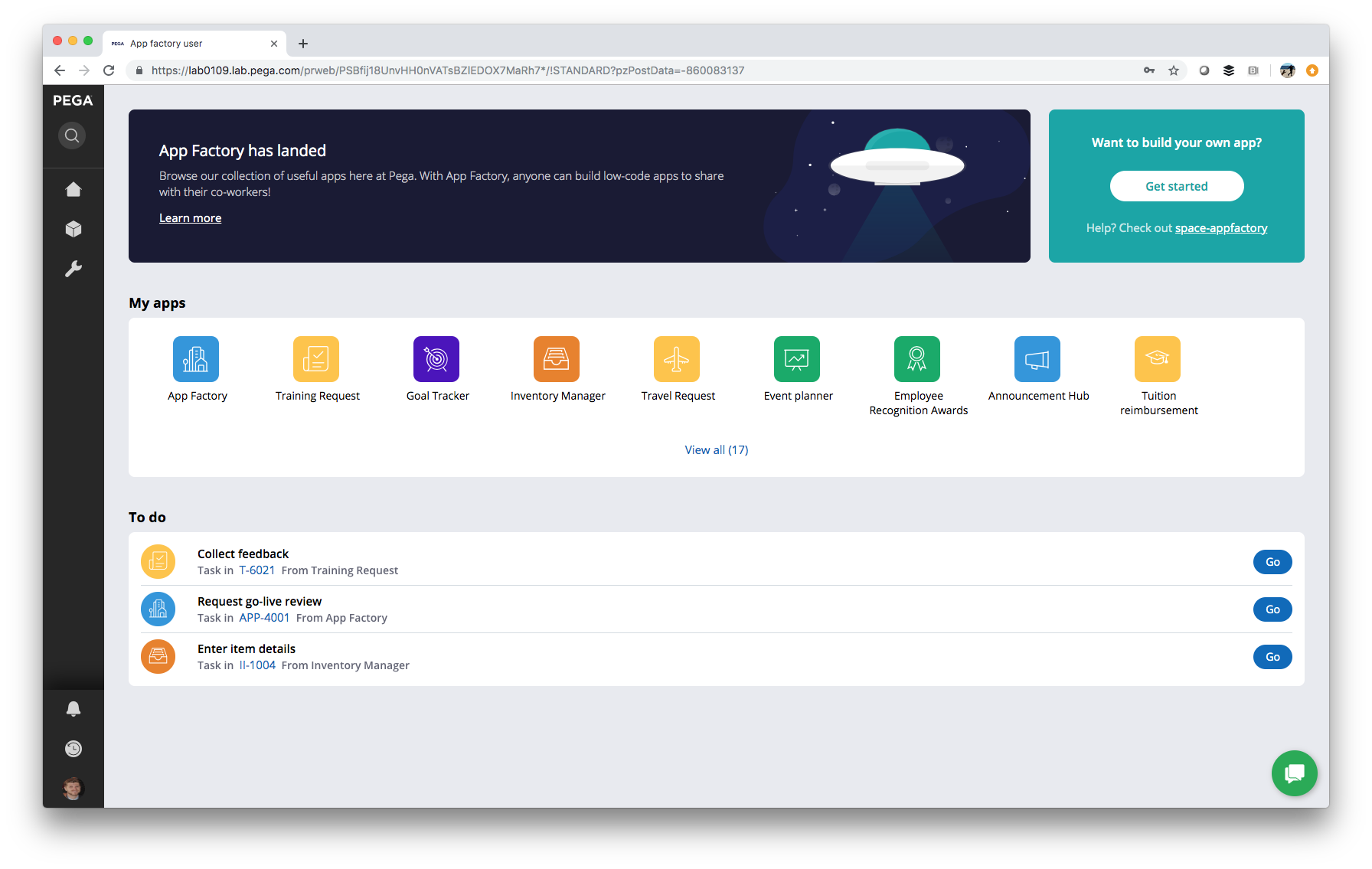Launch the Training Request app icon

pos(316,359)
